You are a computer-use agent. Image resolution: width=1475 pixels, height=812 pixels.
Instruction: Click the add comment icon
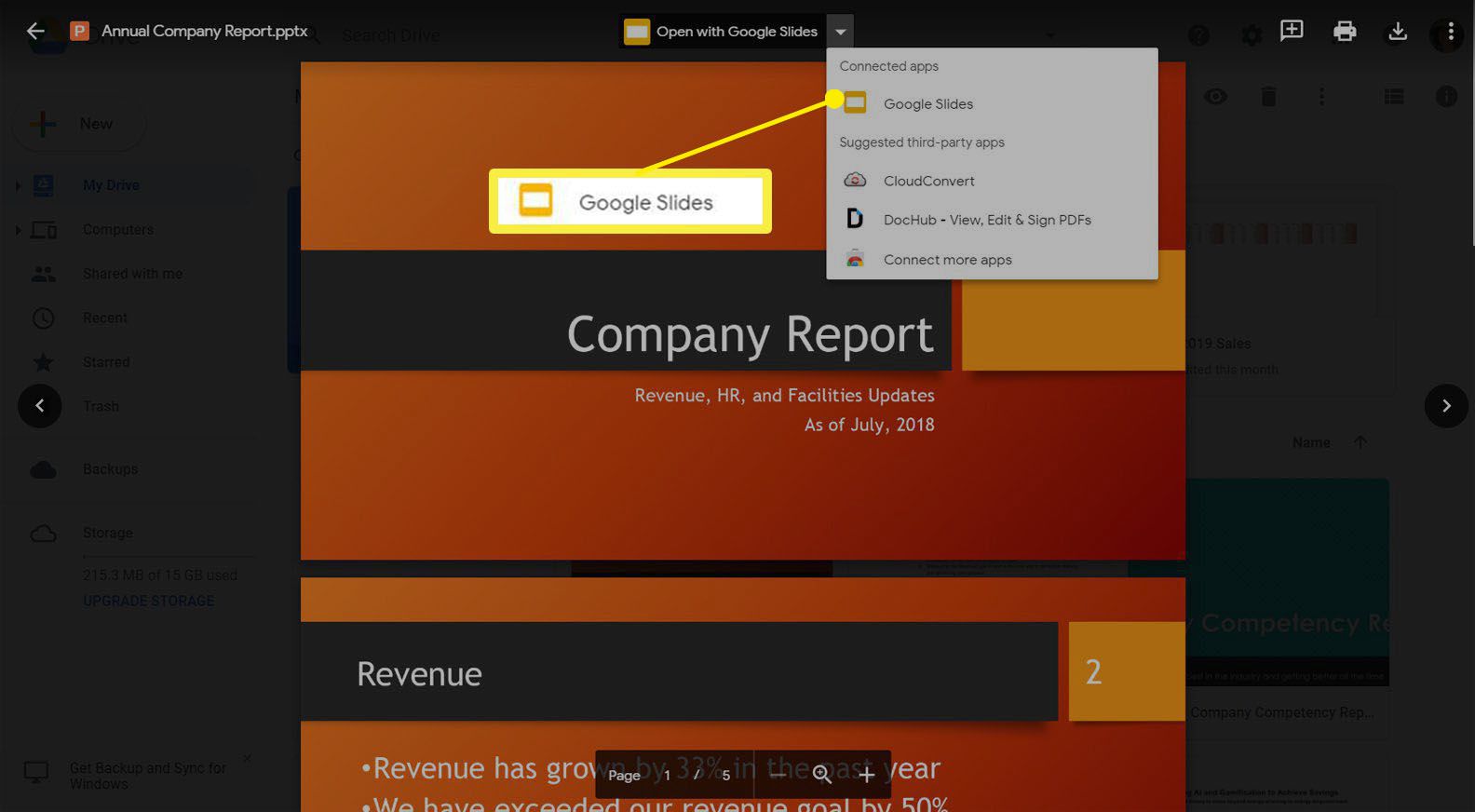click(1292, 31)
